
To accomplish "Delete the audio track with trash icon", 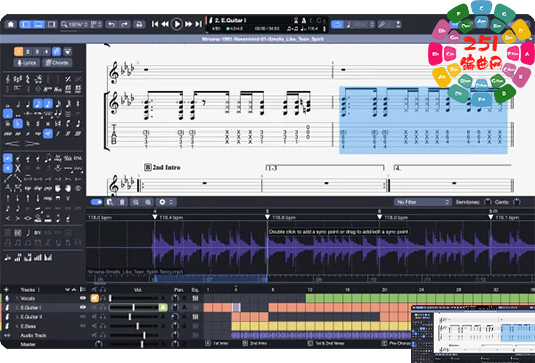I will pos(122,202).
